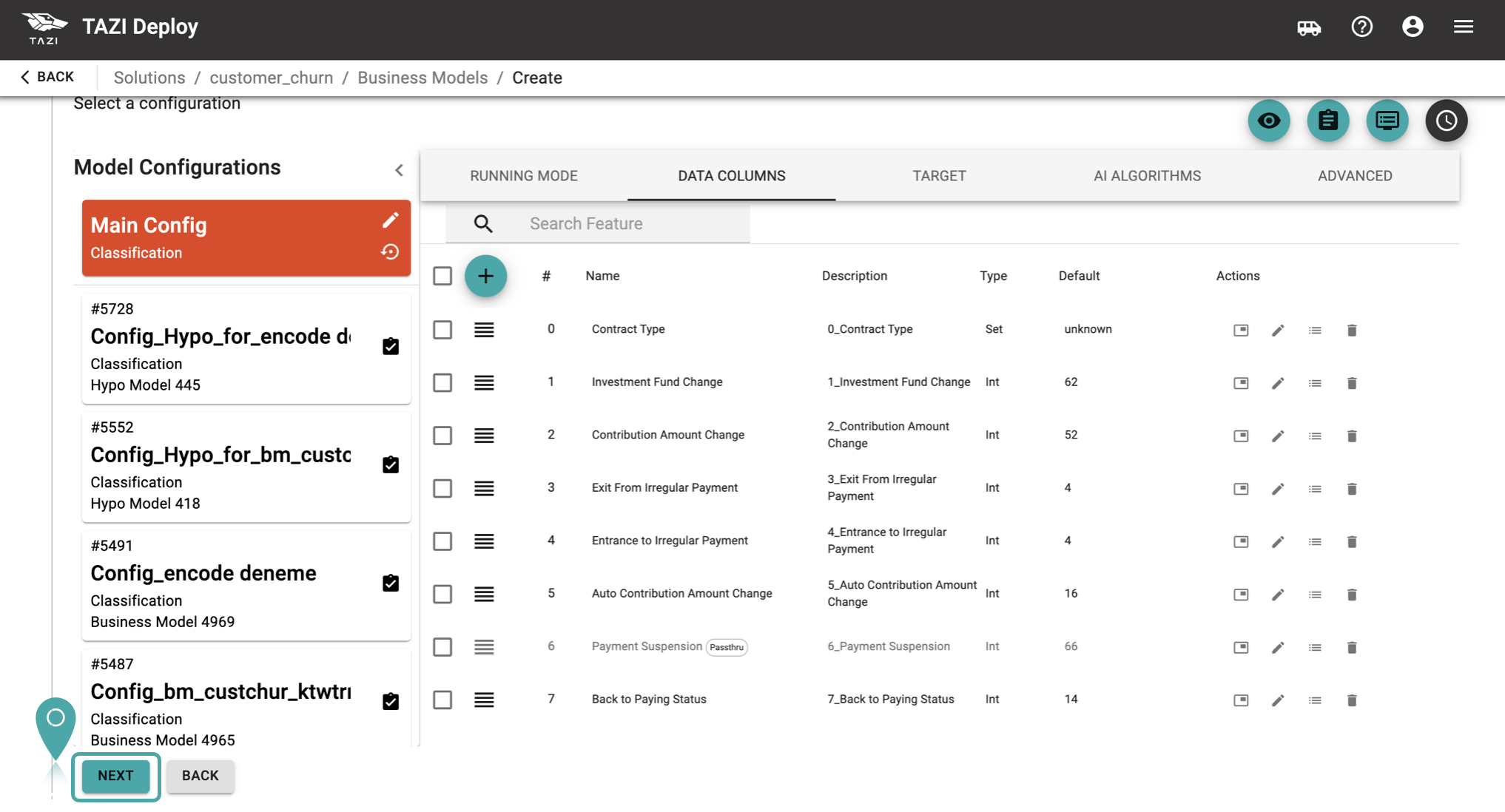Click drag handle for Contract Type row

pos(484,330)
